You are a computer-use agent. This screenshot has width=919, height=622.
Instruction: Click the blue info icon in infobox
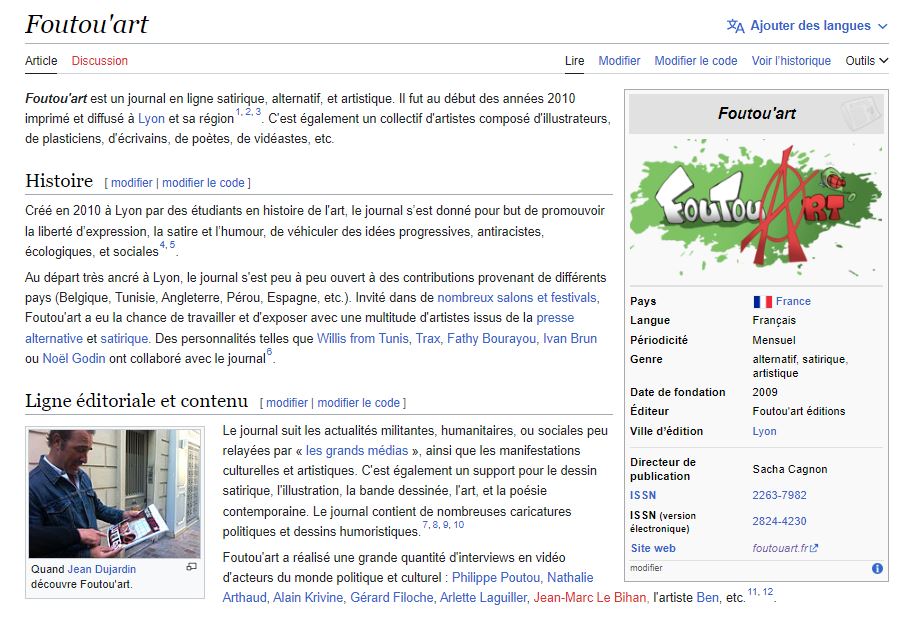[x=877, y=568]
